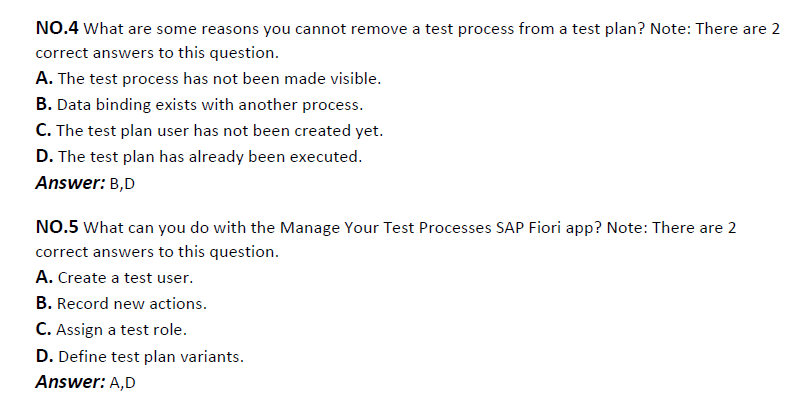Click the Answer A,D line
The height and width of the screenshot is (402, 797).
(x=85, y=382)
